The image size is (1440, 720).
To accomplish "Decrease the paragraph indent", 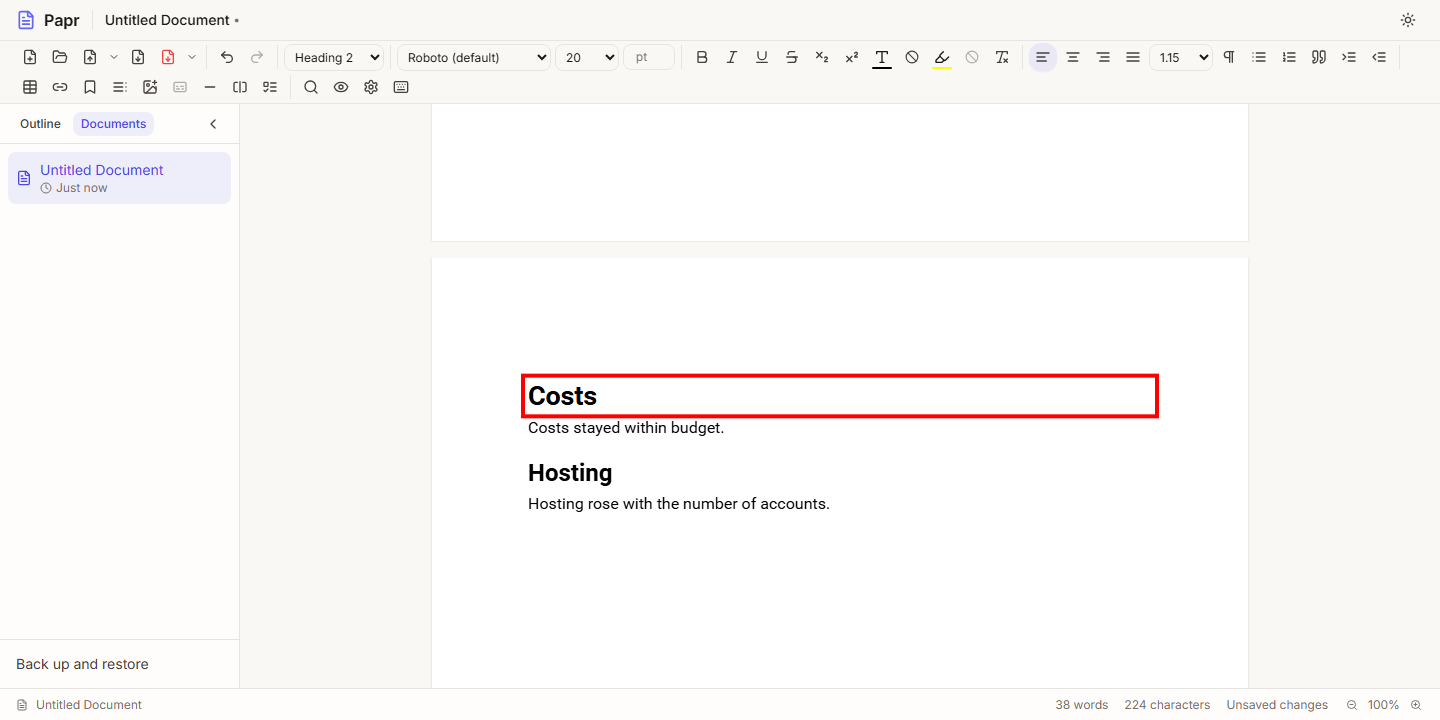I will click(1379, 57).
